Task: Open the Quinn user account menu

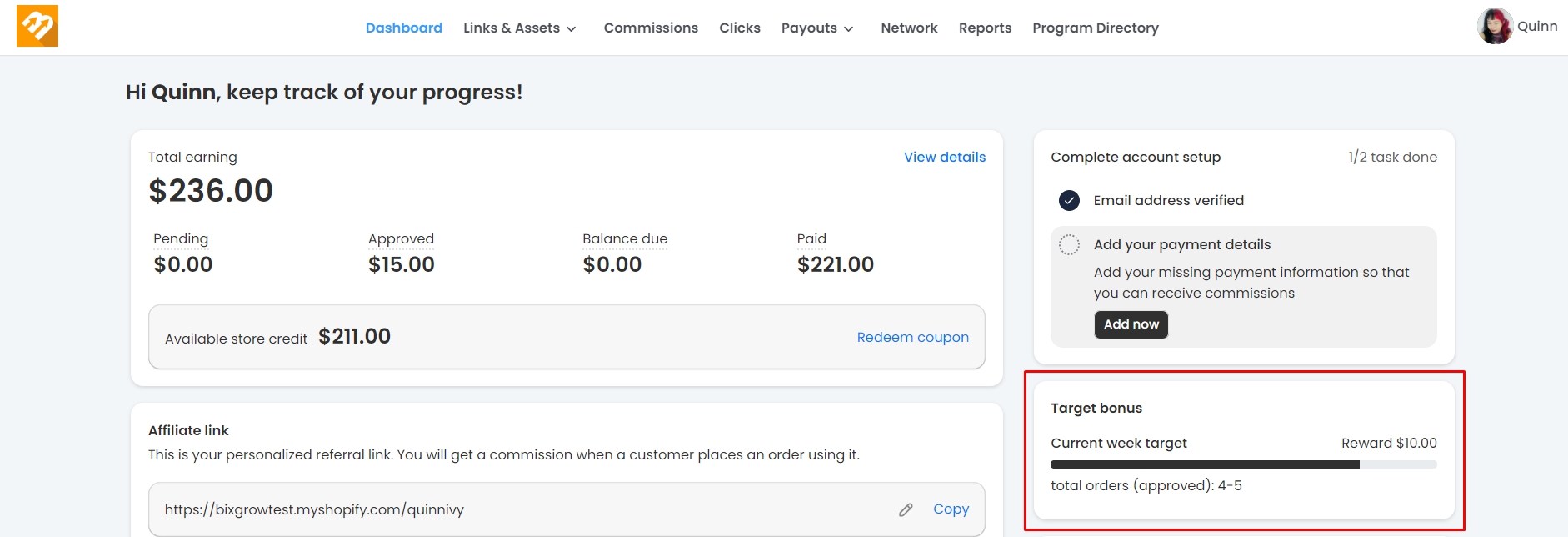Action: [x=1536, y=27]
